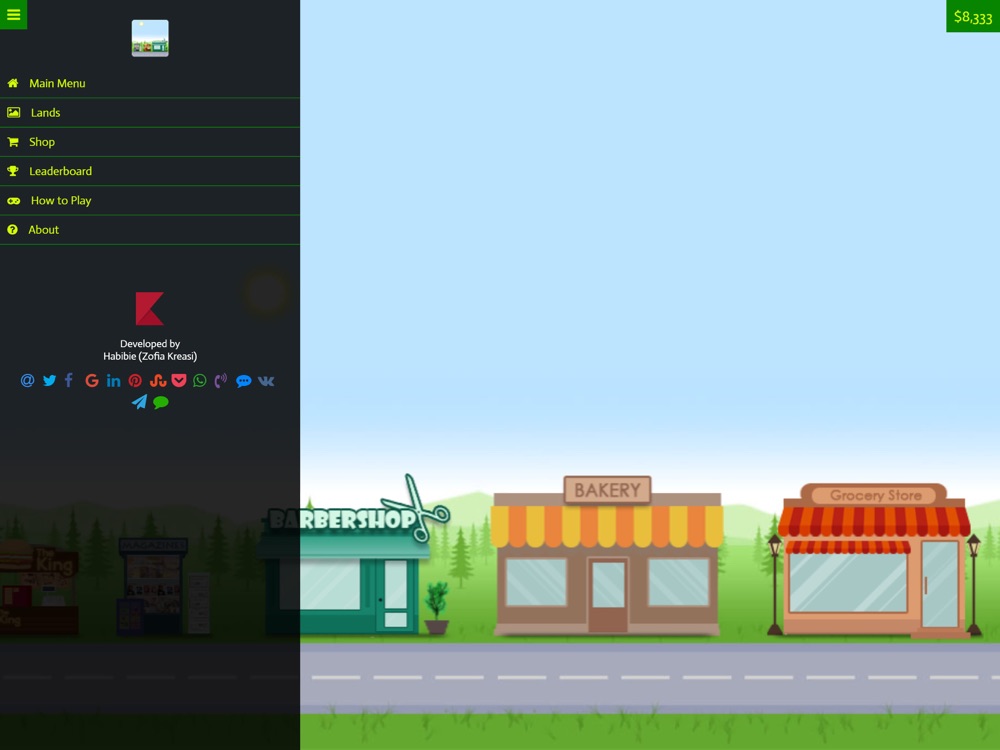The height and width of the screenshot is (750, 1000).
Task: Click the game logo thumbnail
Action: click(x=150, y=38)
